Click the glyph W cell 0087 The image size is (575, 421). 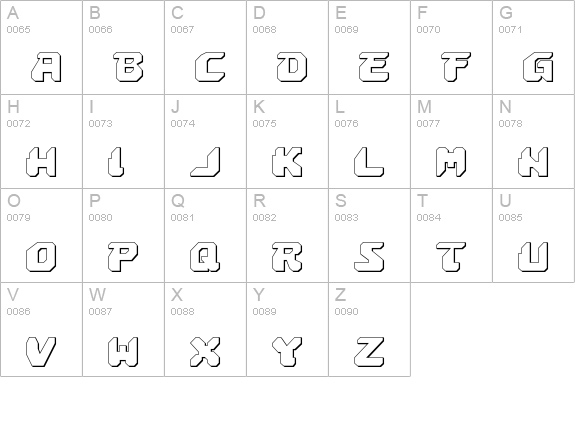(x=123, y=329)
